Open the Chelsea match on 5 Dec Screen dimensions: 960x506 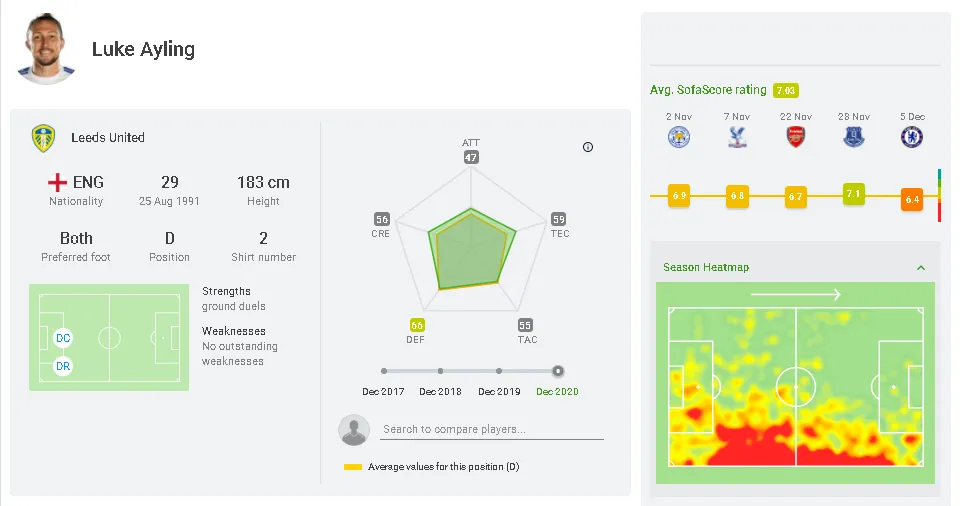tap(912, 137)
